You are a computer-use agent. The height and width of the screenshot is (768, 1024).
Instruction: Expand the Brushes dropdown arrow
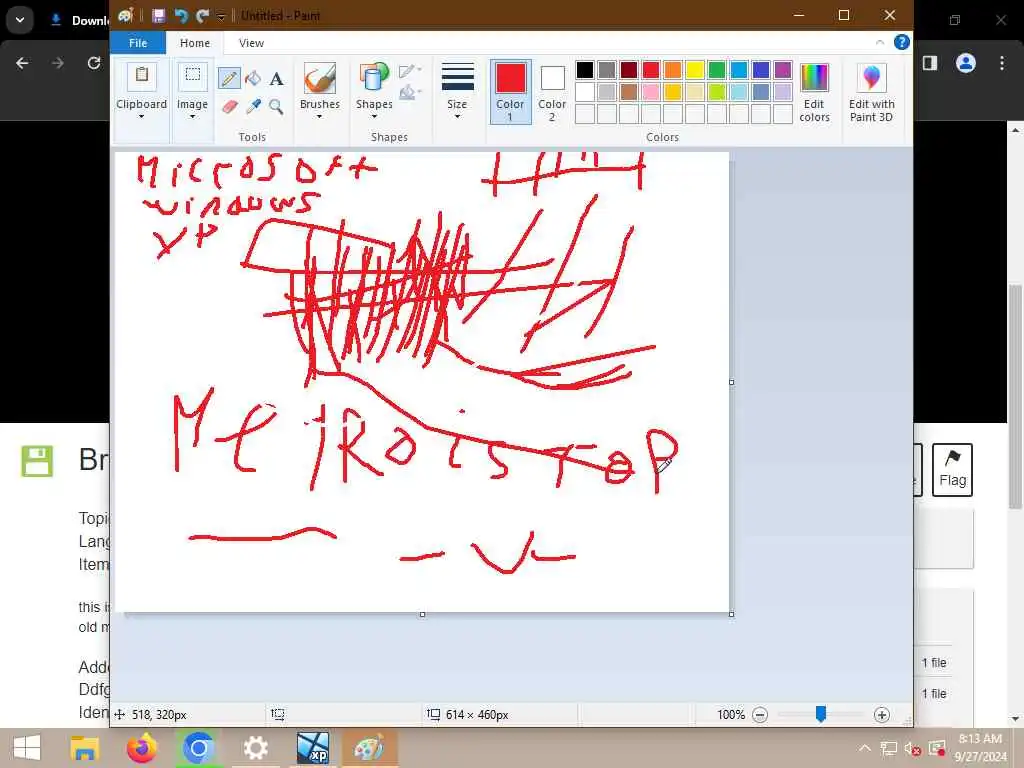pyautogui.click(x=319, y=117)
